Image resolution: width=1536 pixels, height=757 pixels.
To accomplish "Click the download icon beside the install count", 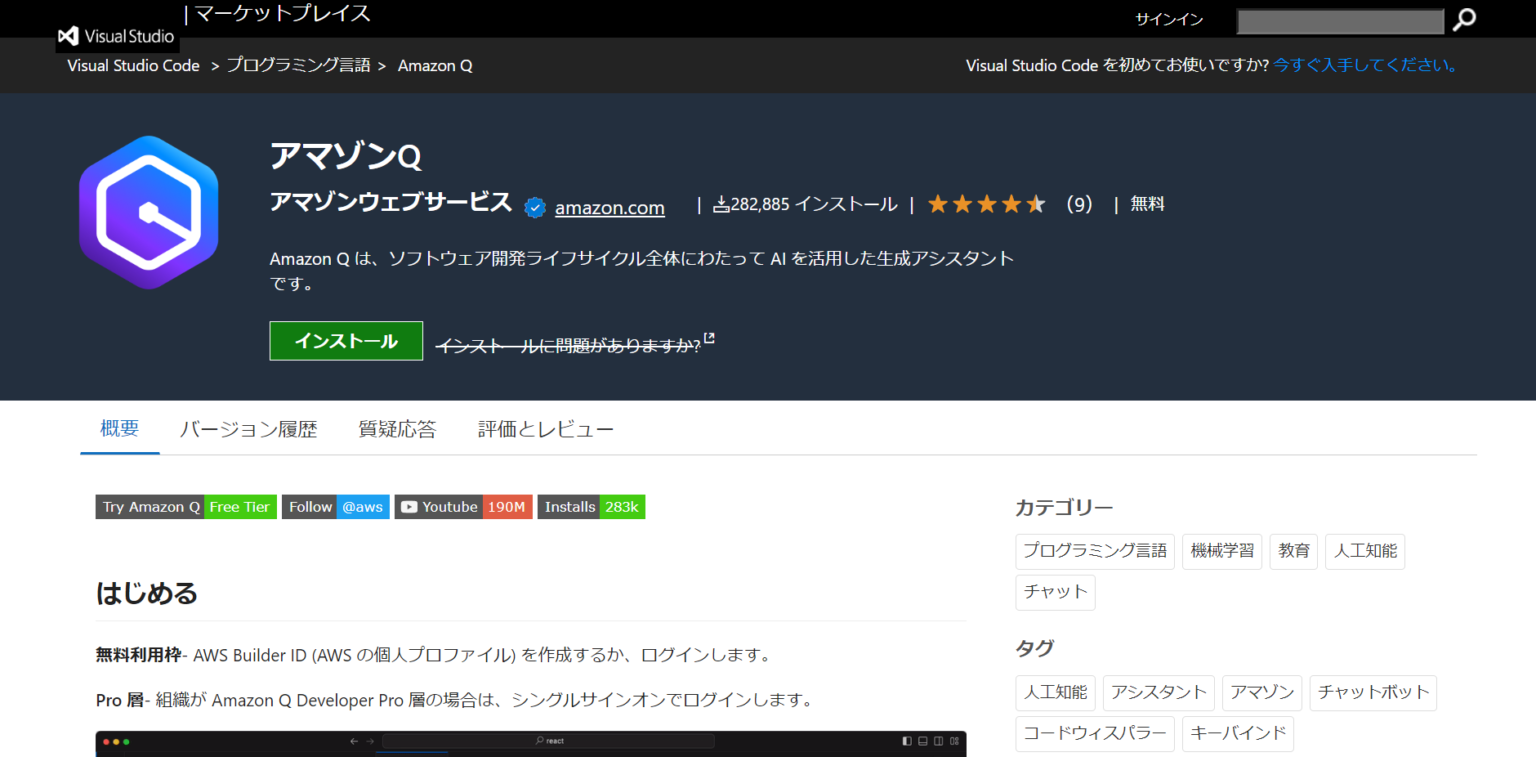I will pyautogui.click(x=719, y=203).
